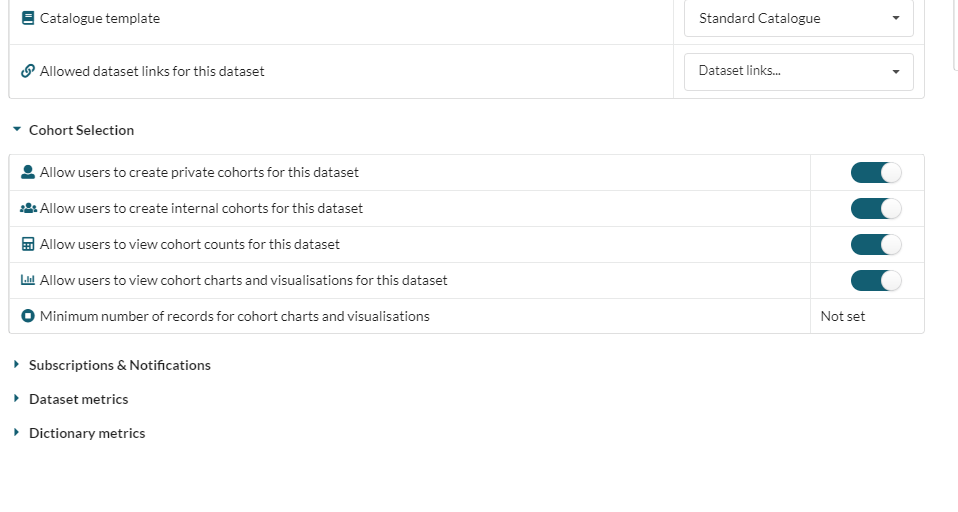Image resolution: width=958 pixels, height=512 pixels.
Task: Expand the Dictionary metrics section
Action: (x=86, y=433)
